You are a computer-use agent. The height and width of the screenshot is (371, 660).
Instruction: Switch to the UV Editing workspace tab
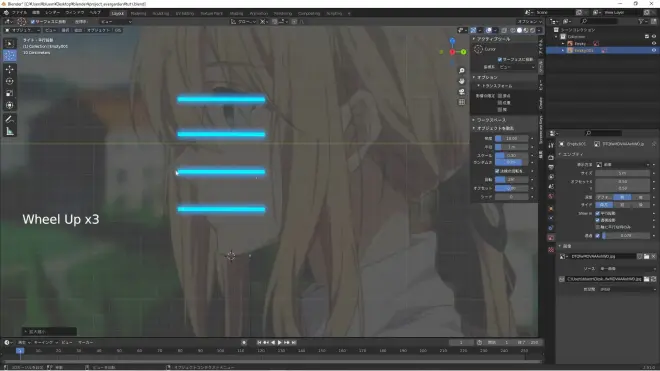point(185,13)
